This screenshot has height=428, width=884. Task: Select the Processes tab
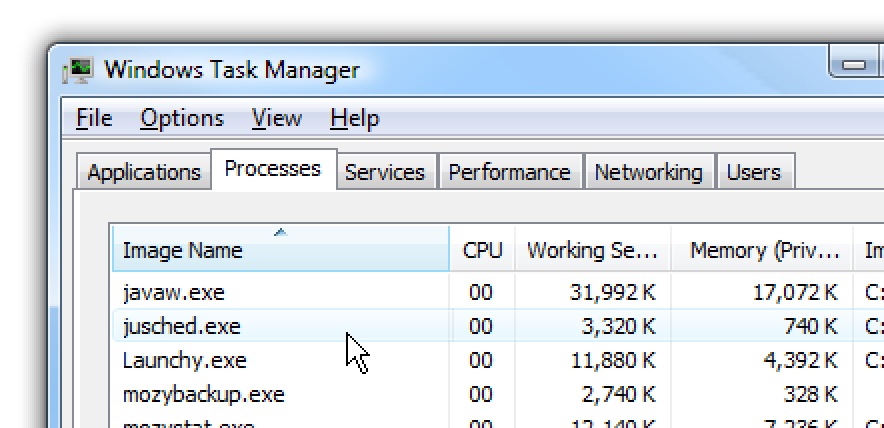(272, 169)
